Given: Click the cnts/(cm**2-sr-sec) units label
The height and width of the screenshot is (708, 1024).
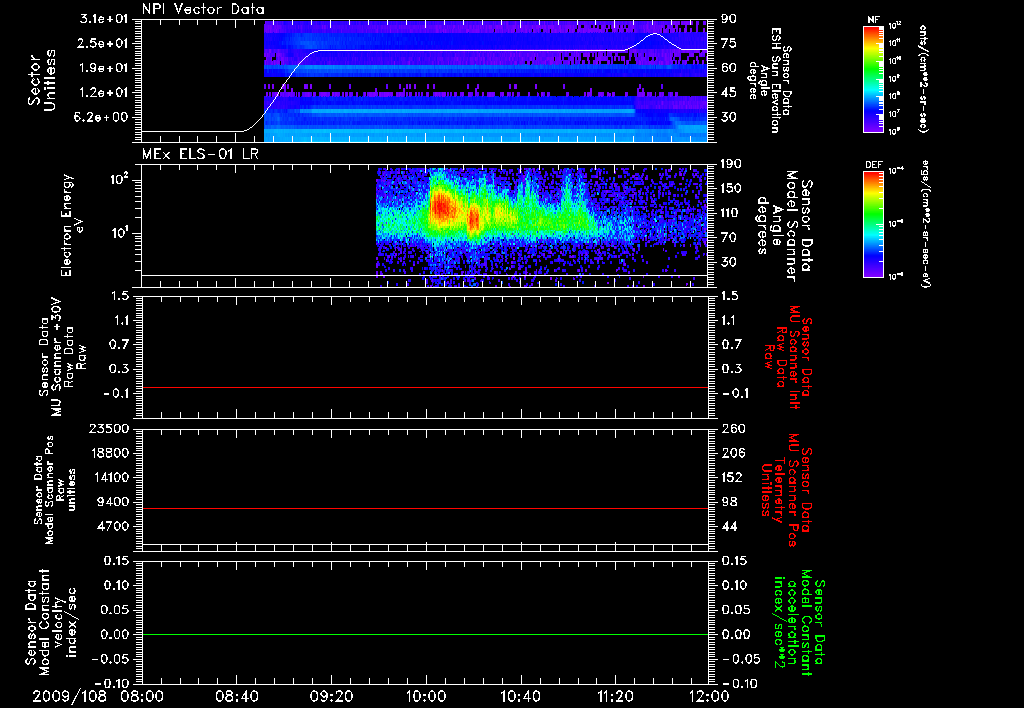Looking at the screenshot, I should click(x=923, y=79).
